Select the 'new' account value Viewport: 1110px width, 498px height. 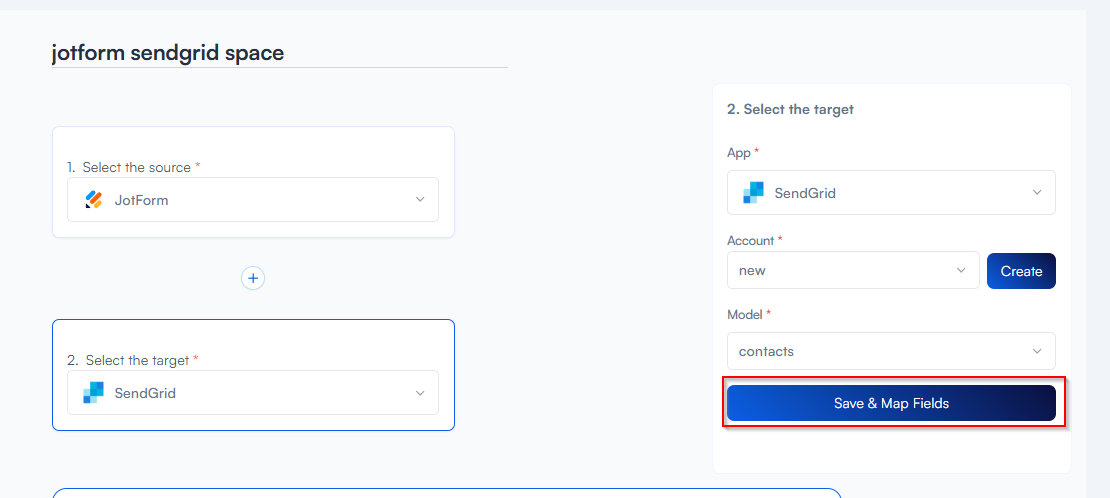tap(752, 270)
